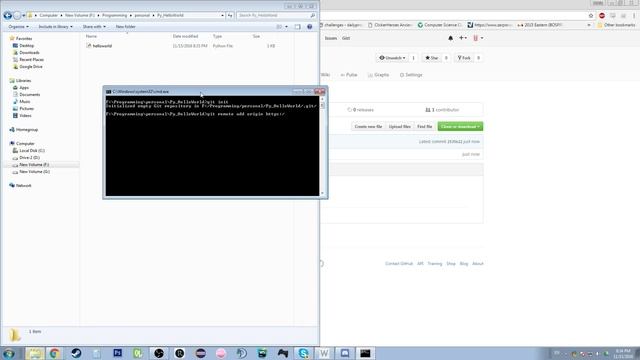Select Homegroup in navigation pane
The width and height of the screenshot is (640, 360).
coord(27,130)
